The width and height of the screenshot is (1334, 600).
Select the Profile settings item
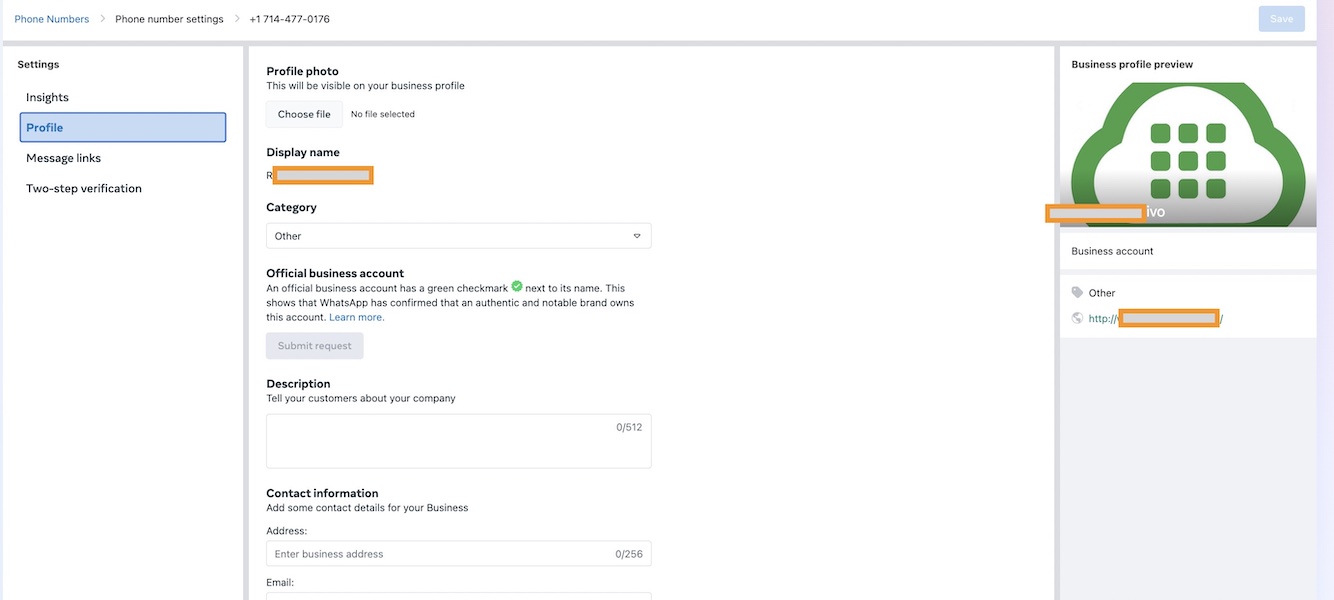pyautogui.click(x=123, y=127)
